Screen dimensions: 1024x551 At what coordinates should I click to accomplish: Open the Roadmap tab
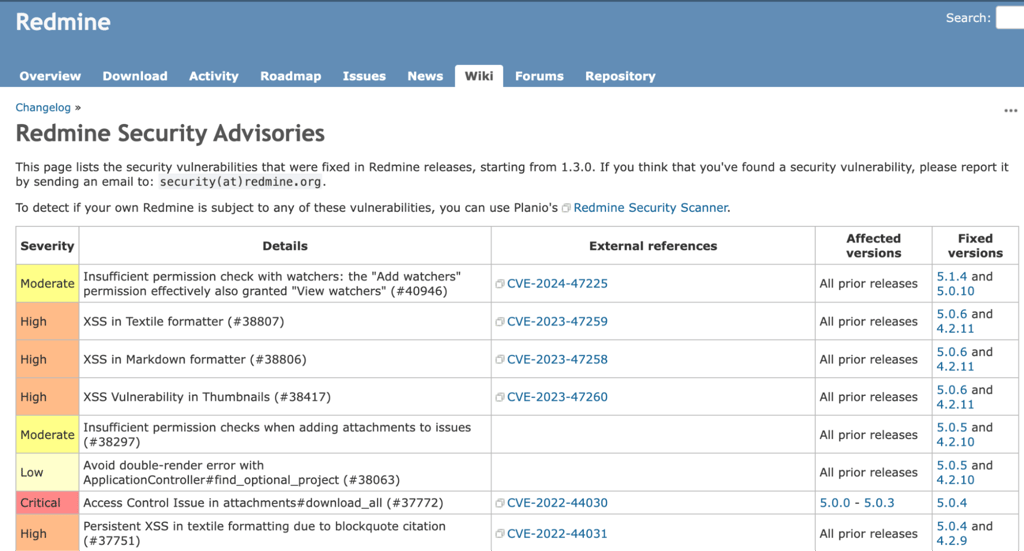pyautogui.click(x=291, y=76)
